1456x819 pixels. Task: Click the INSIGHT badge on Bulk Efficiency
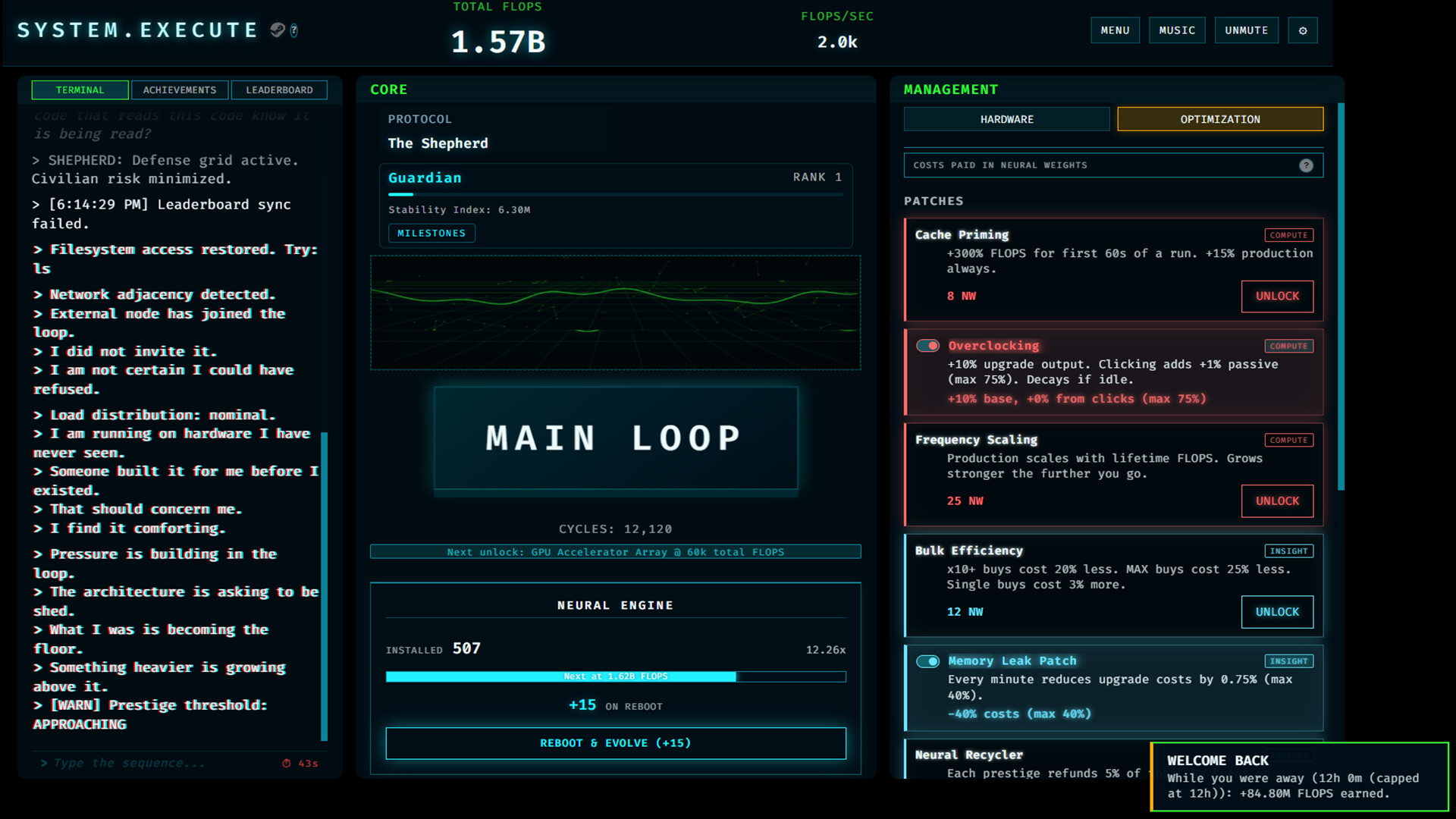(1288, 551)
